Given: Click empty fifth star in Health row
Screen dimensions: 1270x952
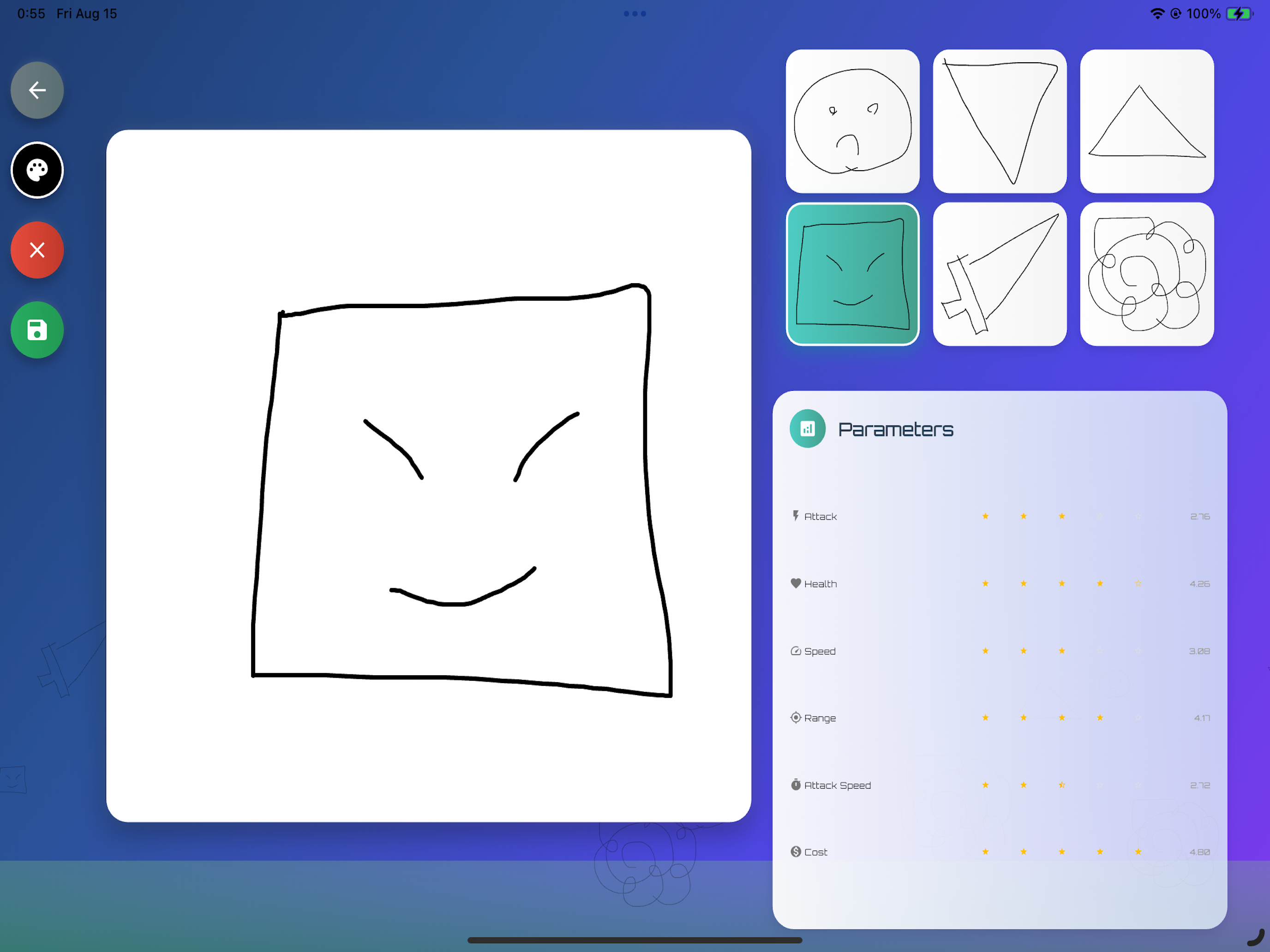Looking at the screenshot, I should (x=1138, y=583).
